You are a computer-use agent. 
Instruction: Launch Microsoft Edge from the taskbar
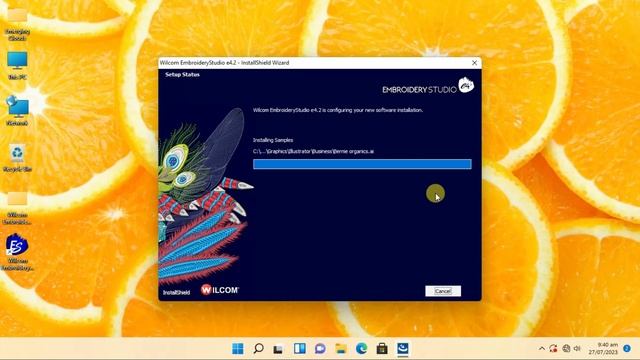(x=361, y=349)
